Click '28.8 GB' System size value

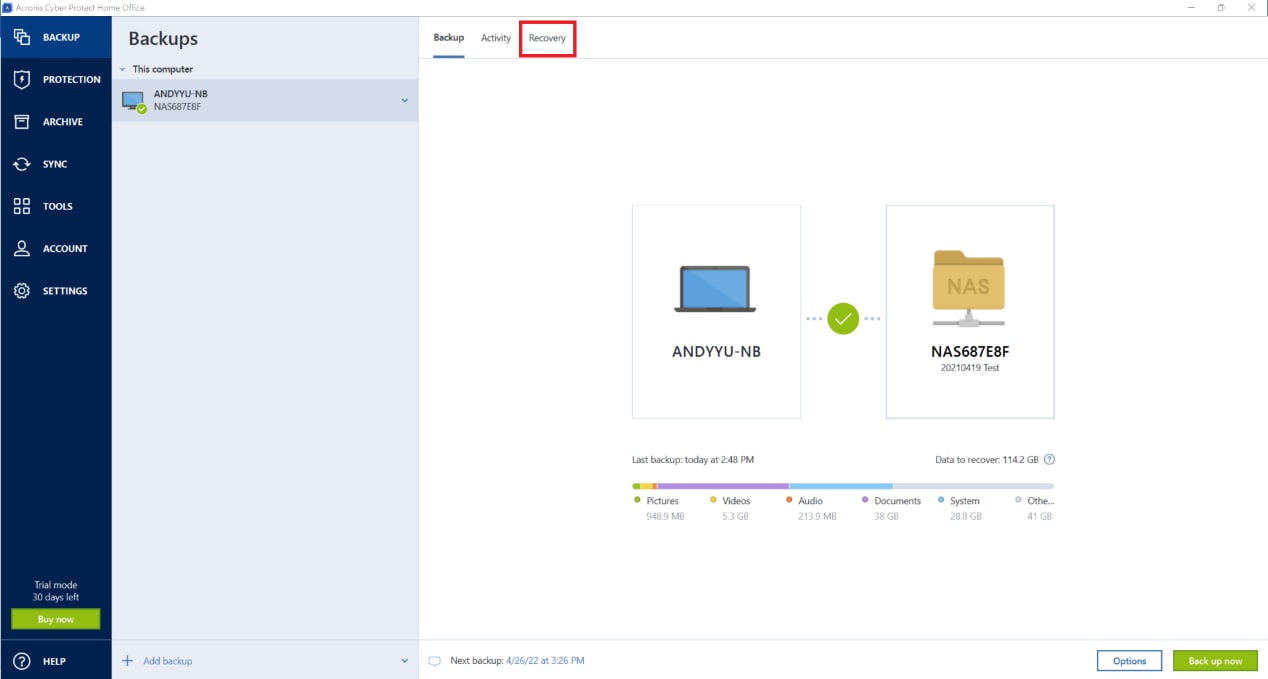coord(966,517)
